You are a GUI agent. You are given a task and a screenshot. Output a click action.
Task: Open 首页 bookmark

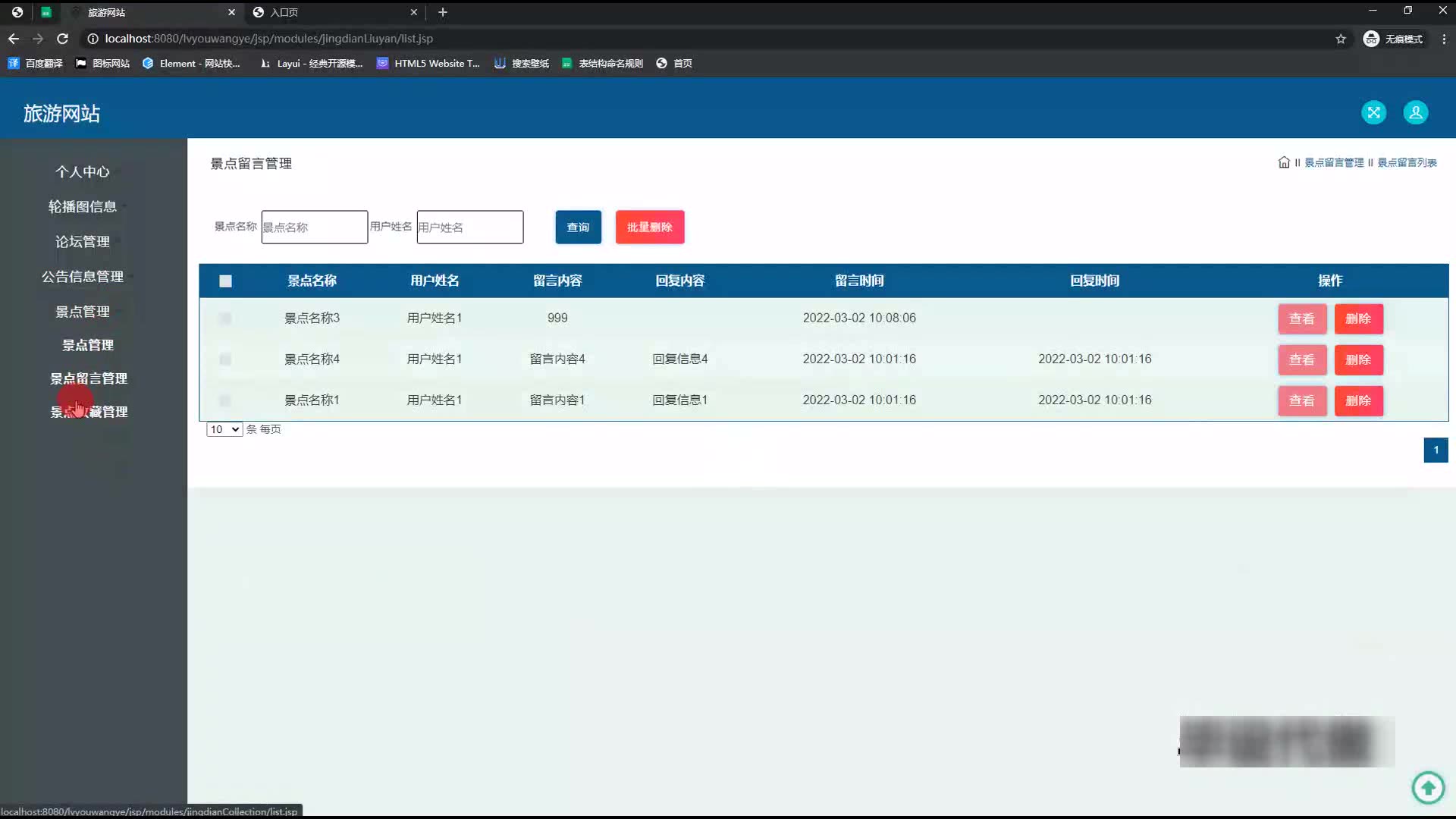[674, 64]
